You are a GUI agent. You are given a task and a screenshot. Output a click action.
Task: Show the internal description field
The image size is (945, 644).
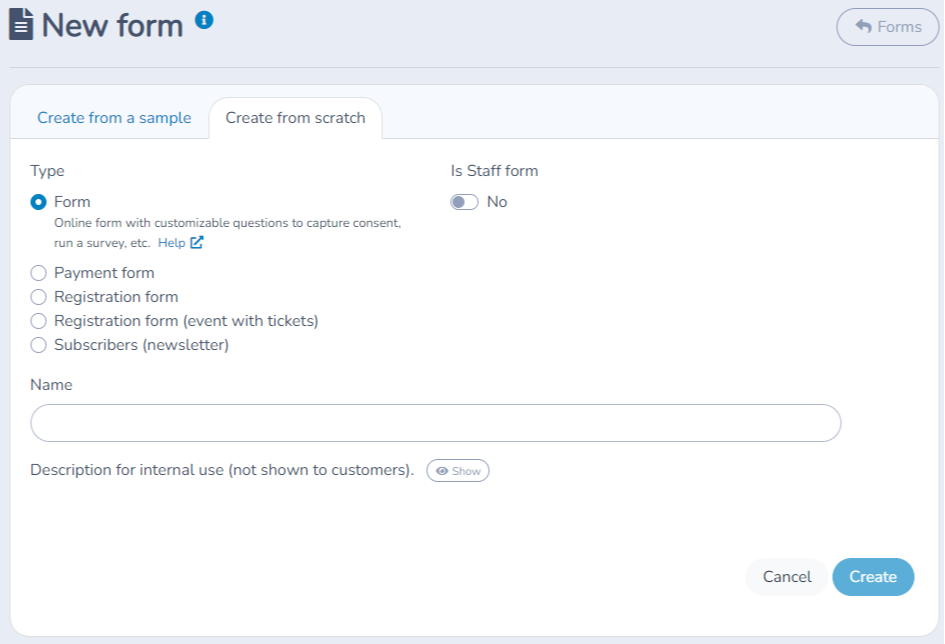click(458, 470)
